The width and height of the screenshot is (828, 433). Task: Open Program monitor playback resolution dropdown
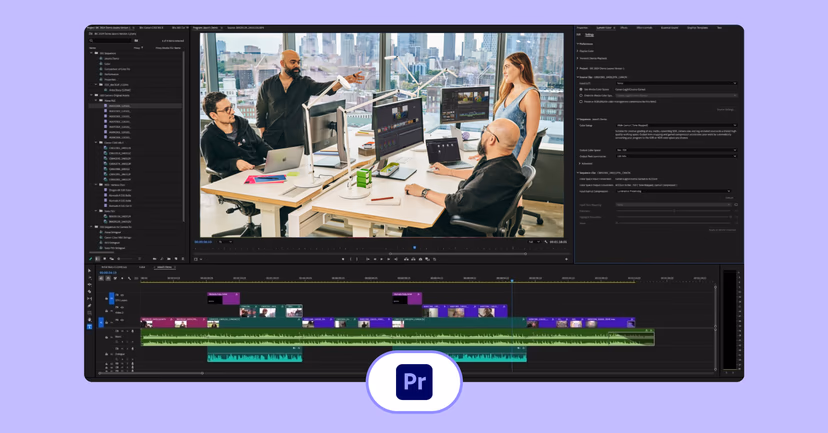click(x=534, y=242)
